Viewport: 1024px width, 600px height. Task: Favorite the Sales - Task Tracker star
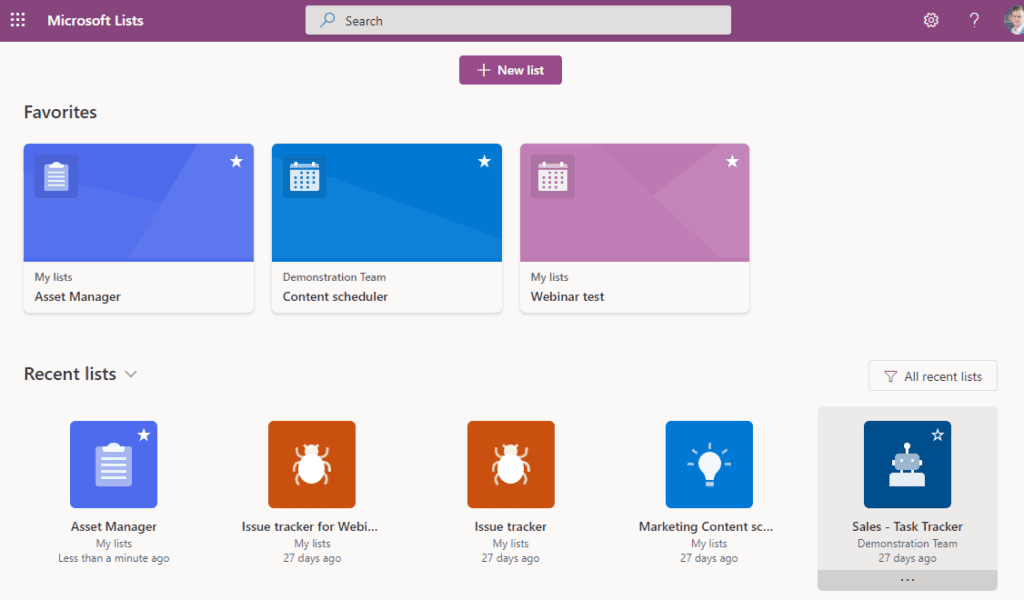[937, 435]
